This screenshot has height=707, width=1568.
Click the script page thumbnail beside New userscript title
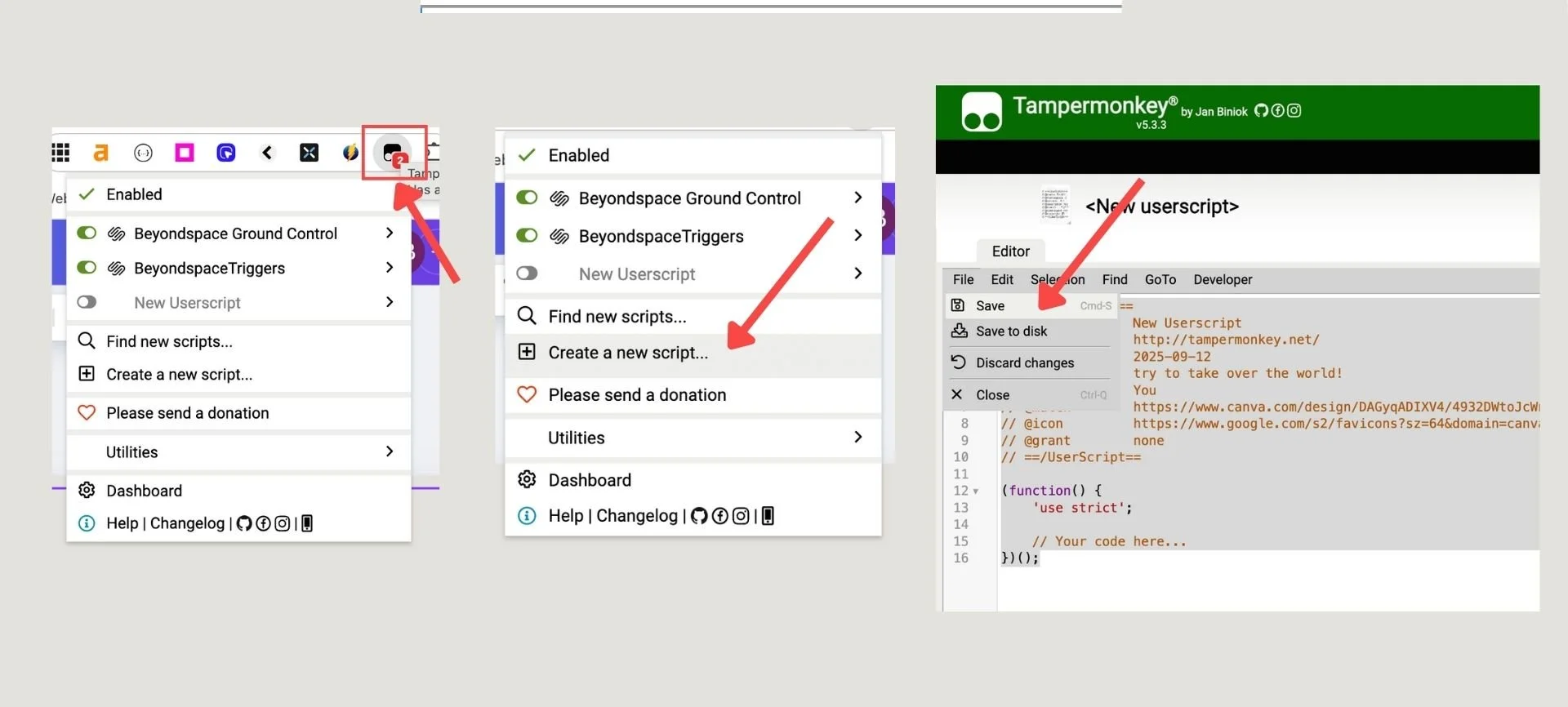(1055, 205)
